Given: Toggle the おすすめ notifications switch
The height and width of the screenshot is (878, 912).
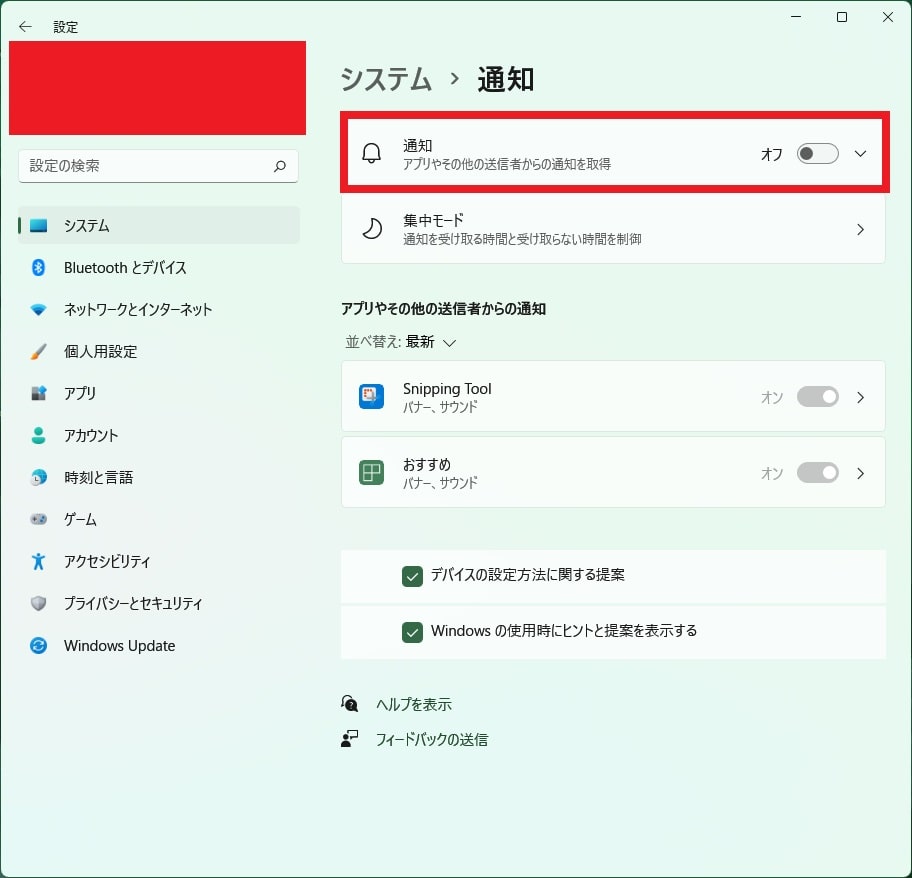Looking at the screenshot, I should coord(817,472).
